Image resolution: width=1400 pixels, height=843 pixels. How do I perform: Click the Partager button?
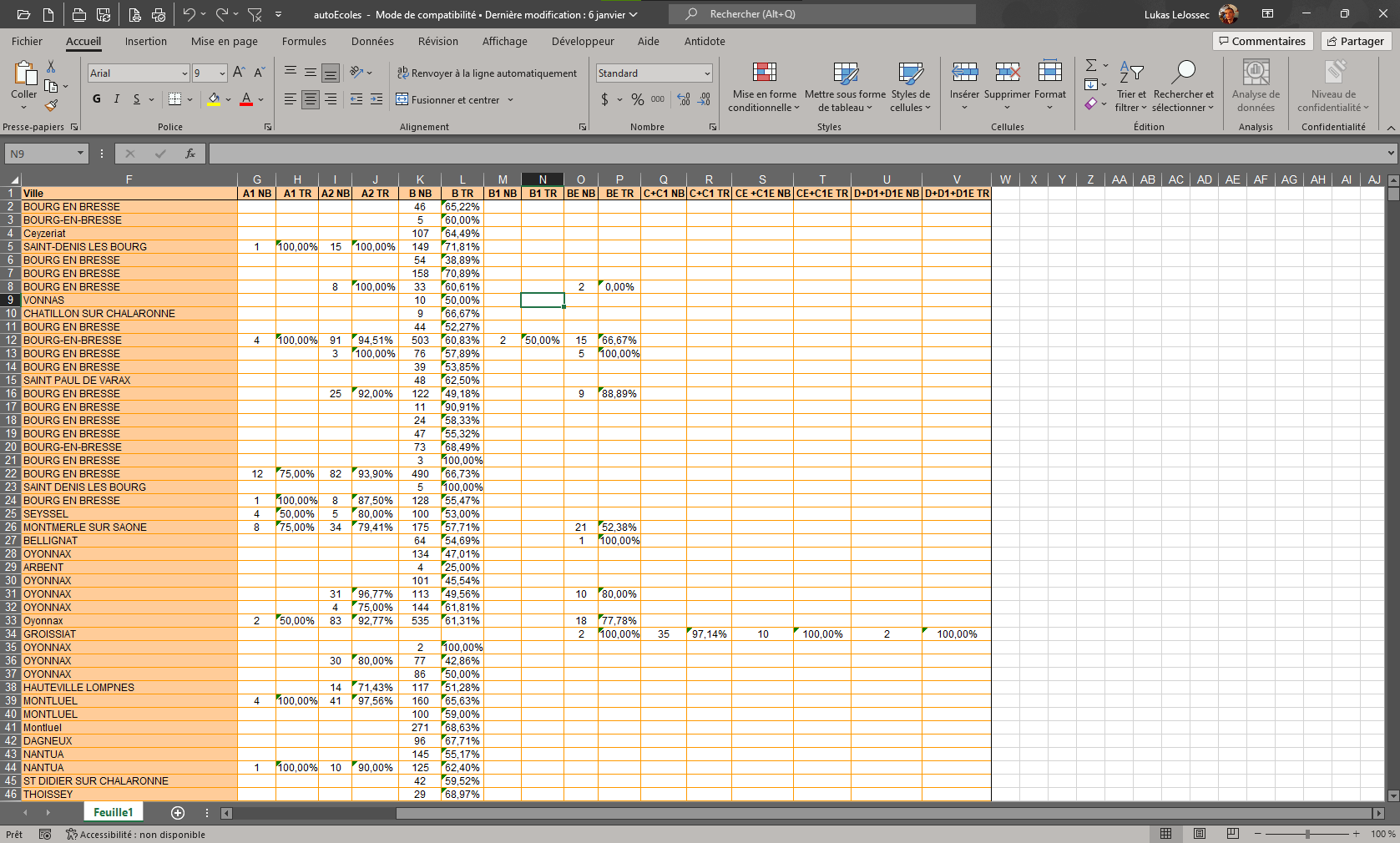coord(1355,41)
